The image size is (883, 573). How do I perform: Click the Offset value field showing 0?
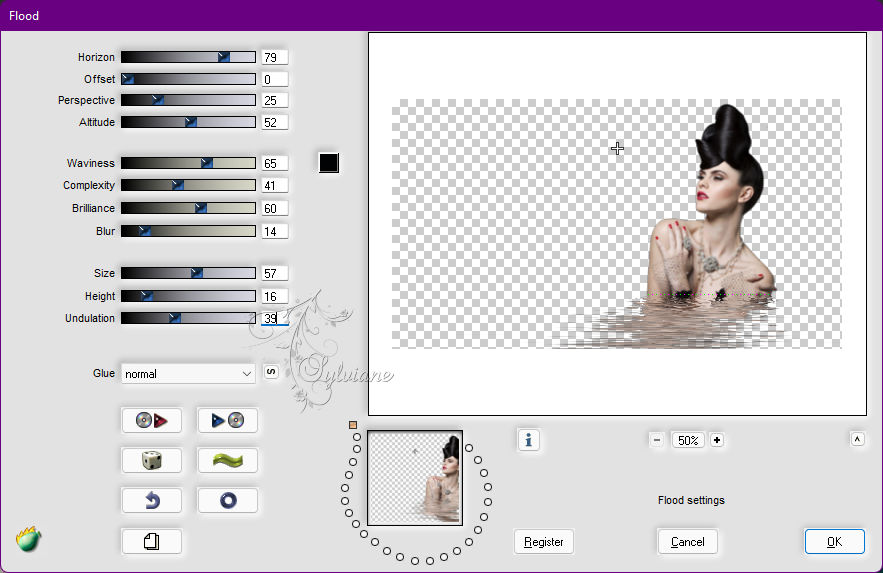(x=275, y=79)
